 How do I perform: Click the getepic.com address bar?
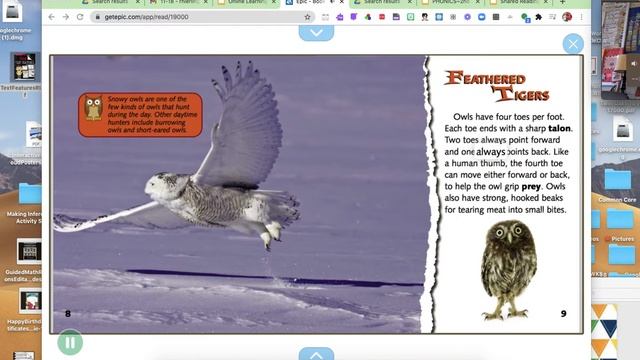pyautogui.click(x=202, y=17)
